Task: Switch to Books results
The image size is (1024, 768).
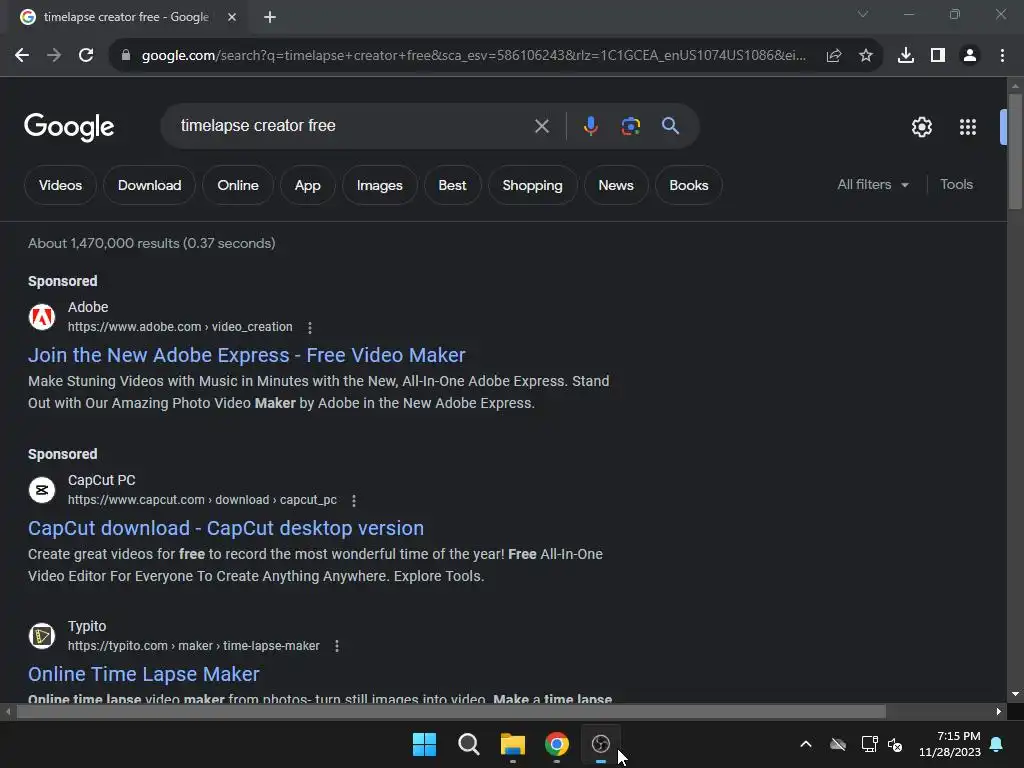Action: coord(689,185)
